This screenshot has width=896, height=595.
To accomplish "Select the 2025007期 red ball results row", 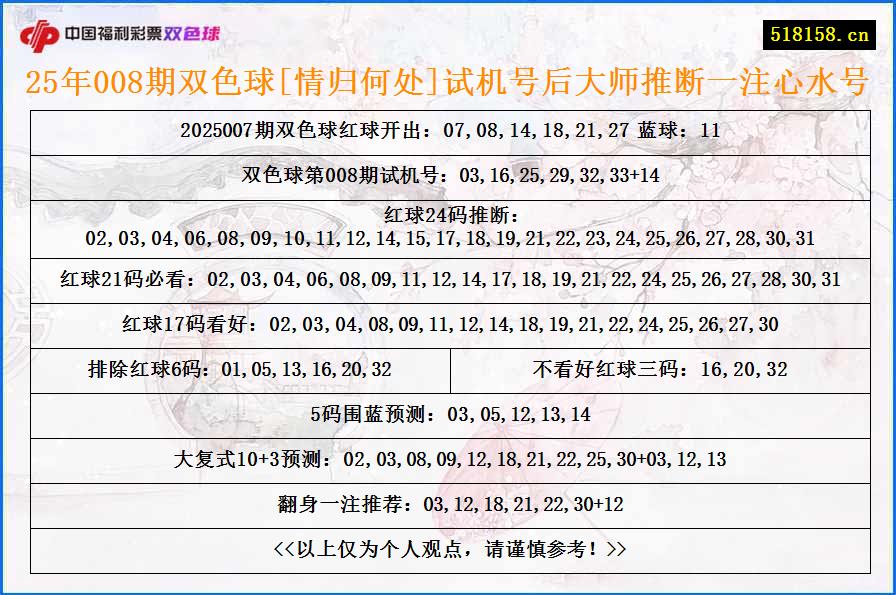I will point(448,132).
